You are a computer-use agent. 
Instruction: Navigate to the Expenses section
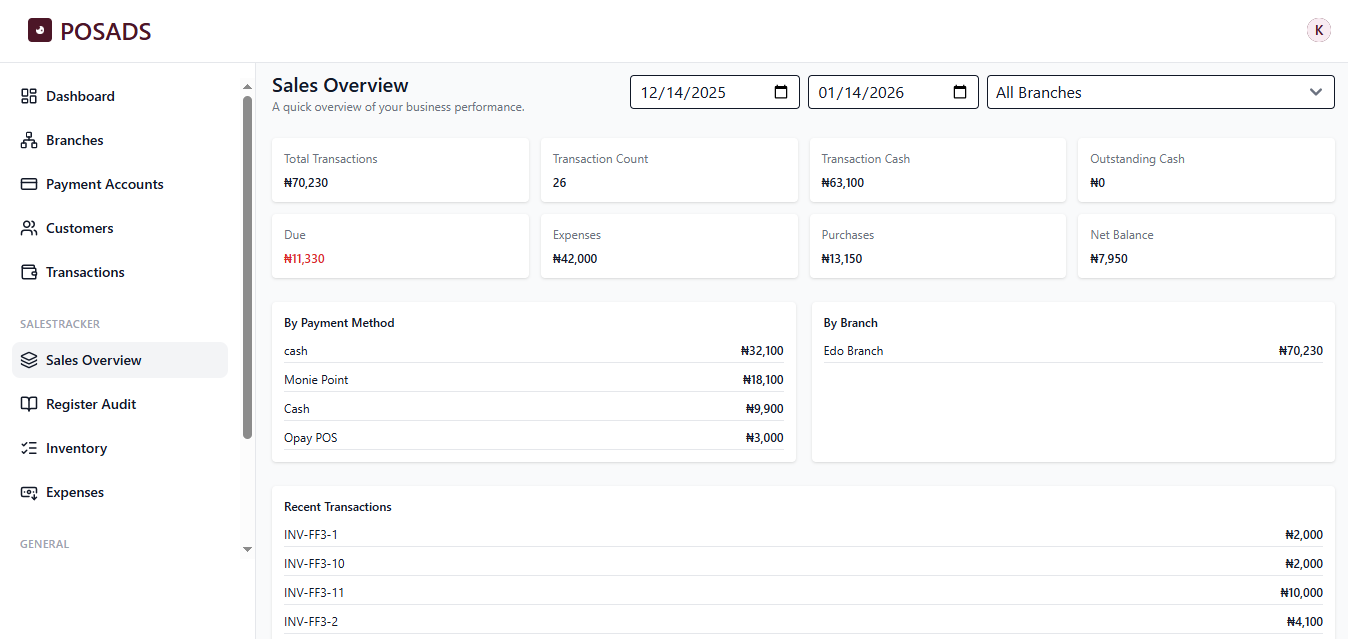coord(74,491)
